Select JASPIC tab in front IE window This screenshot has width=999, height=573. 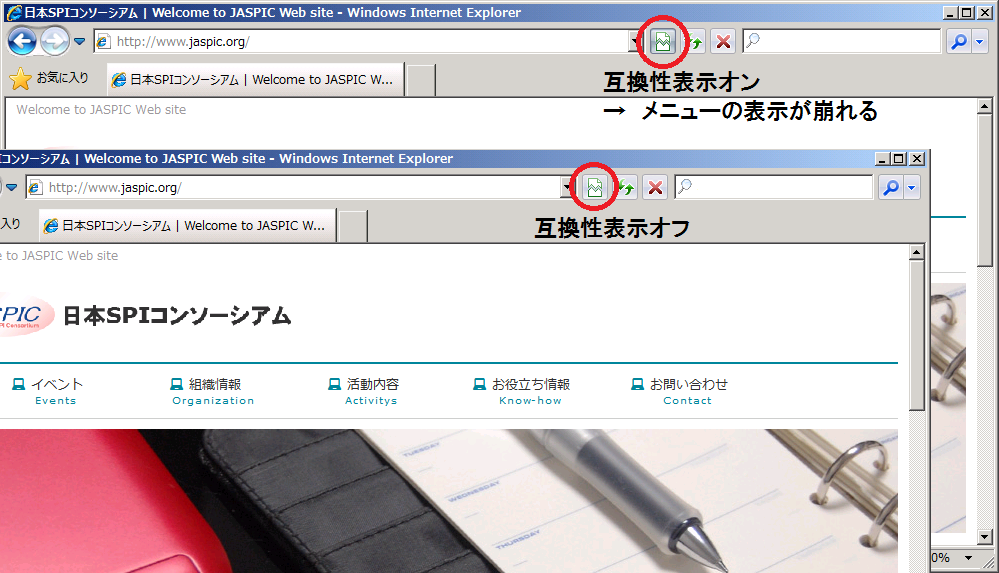pos(187,226)
